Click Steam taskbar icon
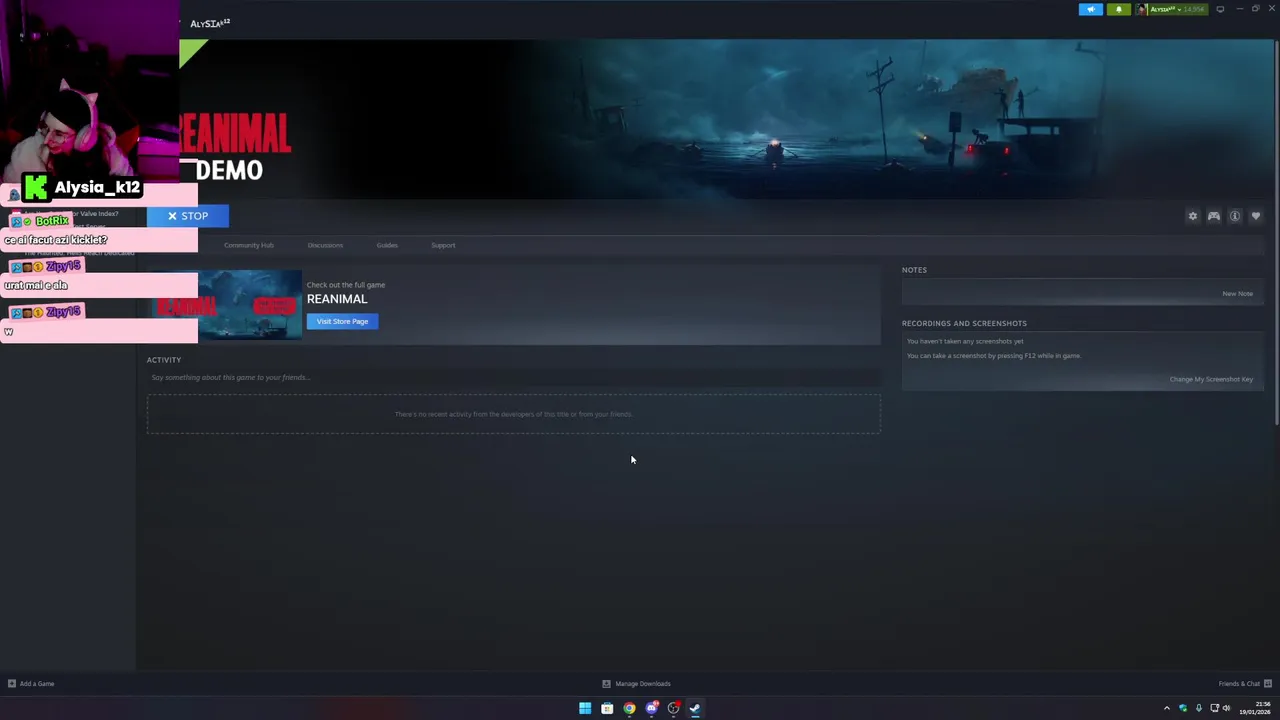1280x720 pixels. [695, 708]
